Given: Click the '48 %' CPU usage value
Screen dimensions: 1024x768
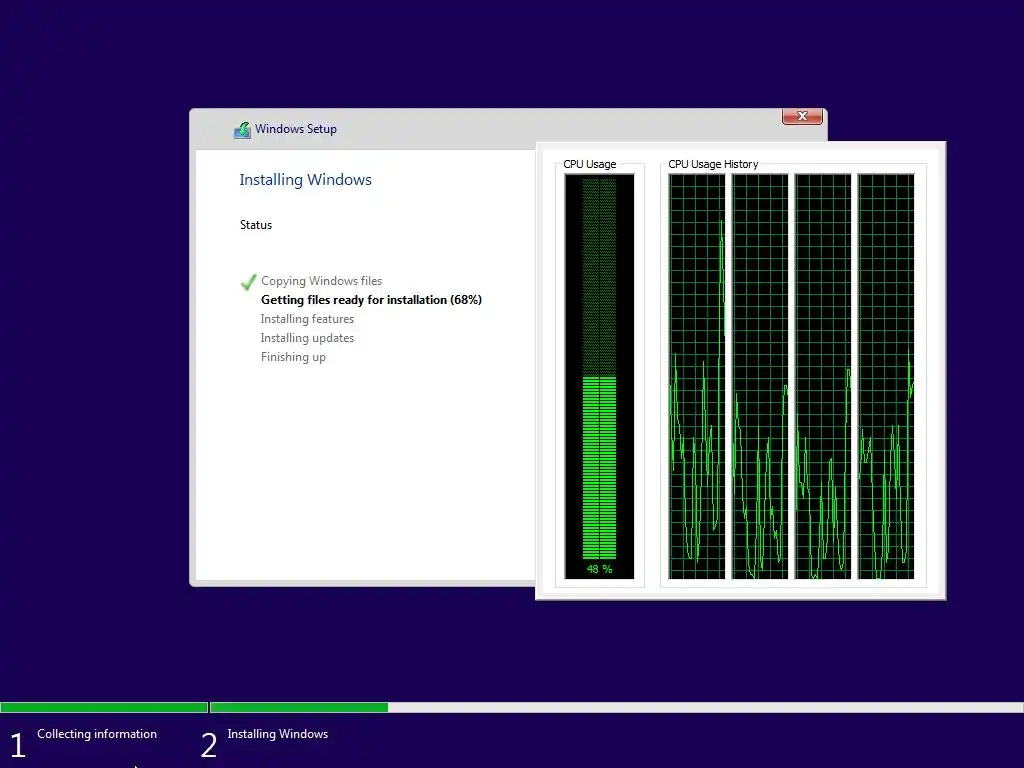Looking at the screenshot, I should coord(599,569).
